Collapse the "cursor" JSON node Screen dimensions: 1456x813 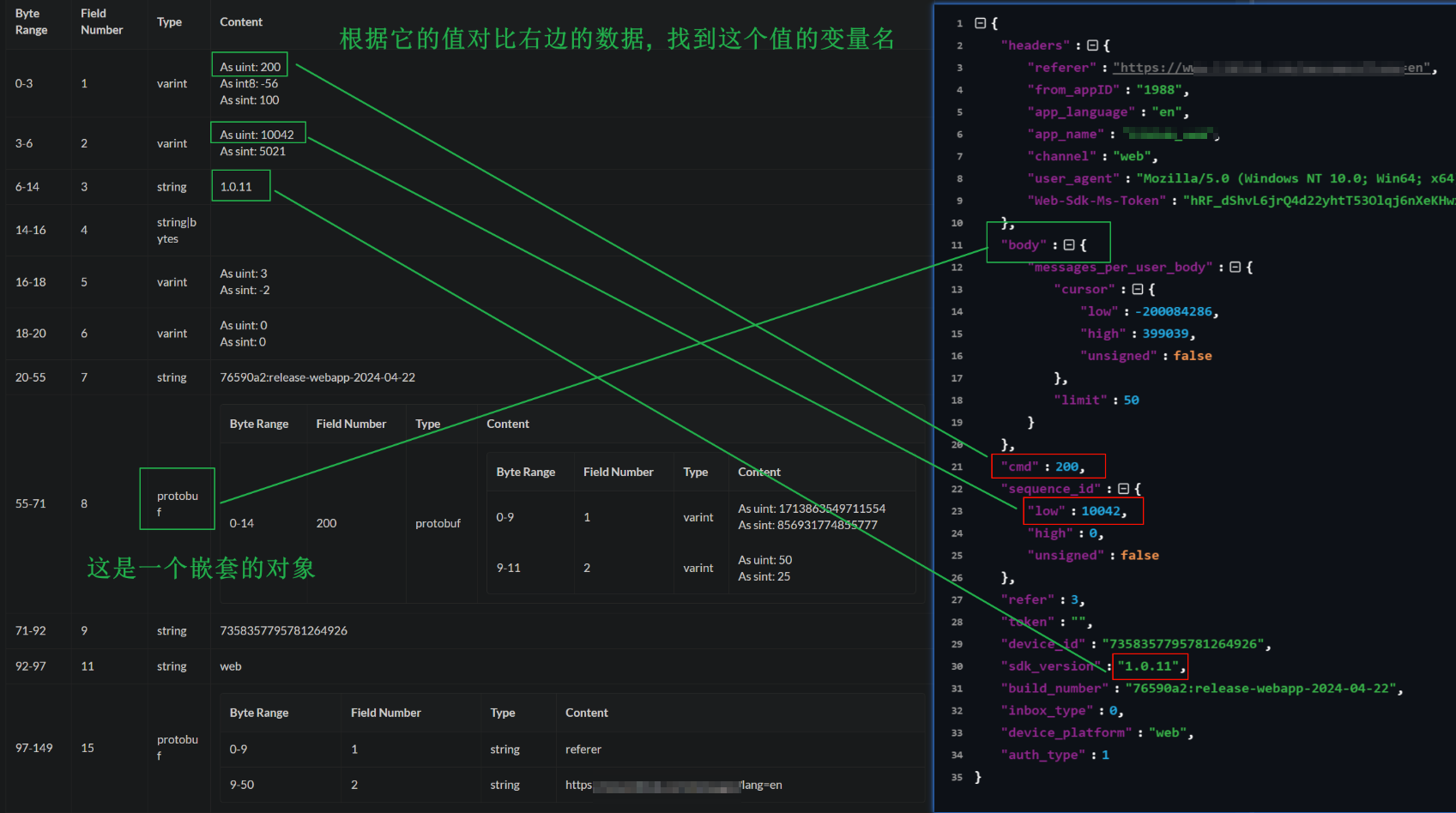click(x=1138, y=290)
